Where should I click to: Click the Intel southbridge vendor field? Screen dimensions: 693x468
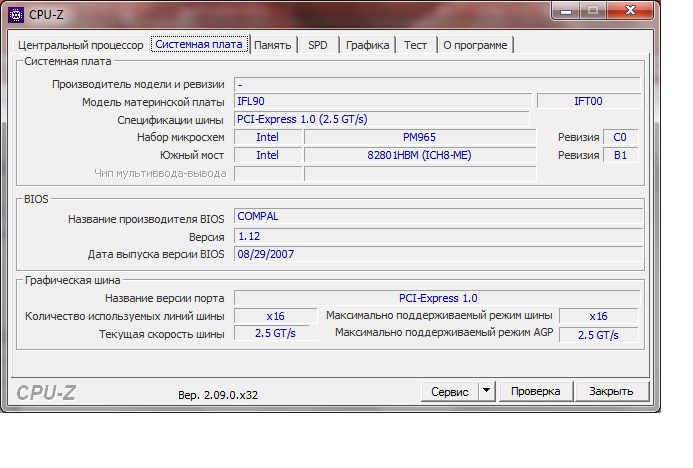tap(268, 156)
